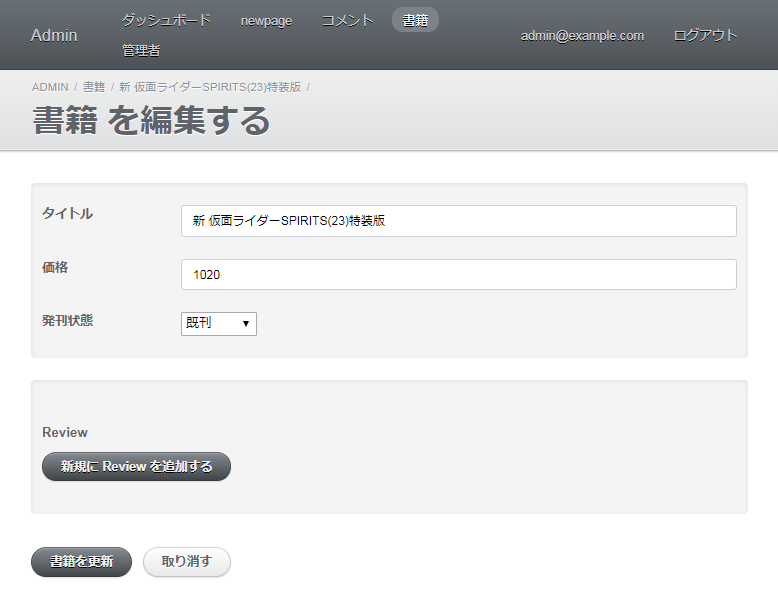The height and width of the screenshot is (606, 778).
Task: Click the 価格 field label
Action: pos(55,267)
